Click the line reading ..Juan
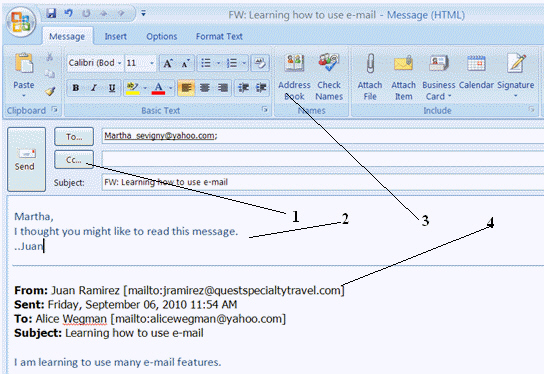The width and height of the screenshot is (544, 374). tap(28, 246)
